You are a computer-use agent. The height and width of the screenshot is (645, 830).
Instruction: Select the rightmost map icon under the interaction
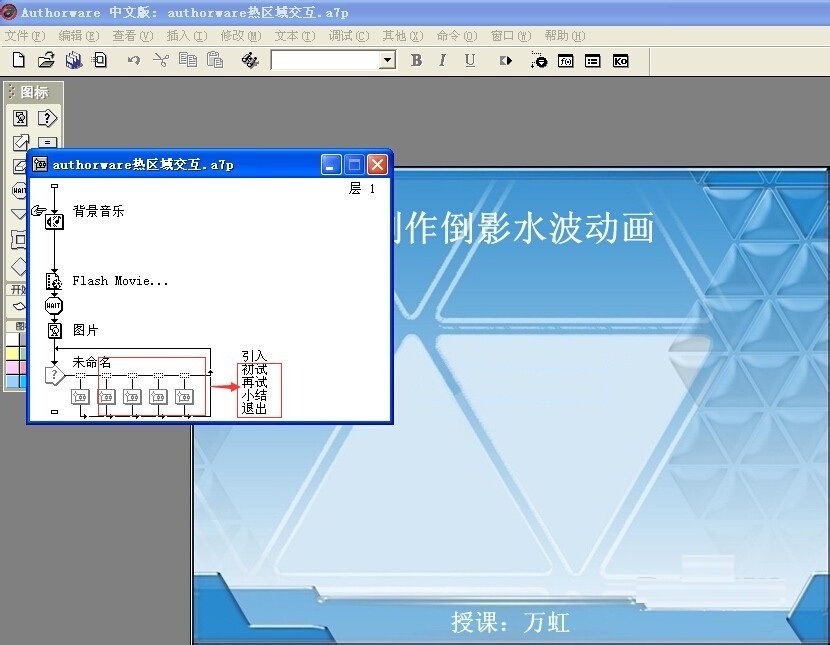pos(184,396)
